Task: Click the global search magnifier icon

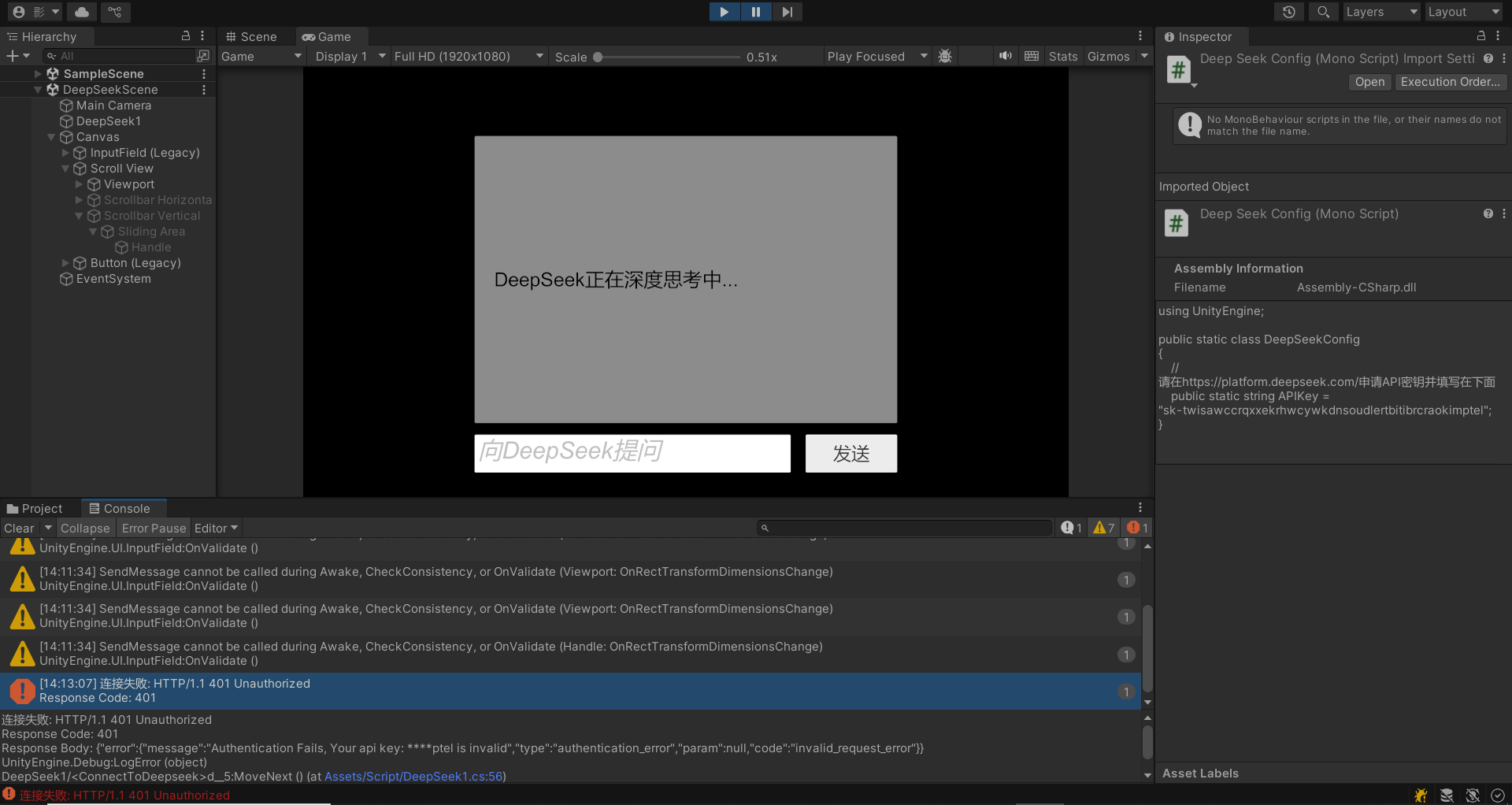Action: [x=1323, y=12]
